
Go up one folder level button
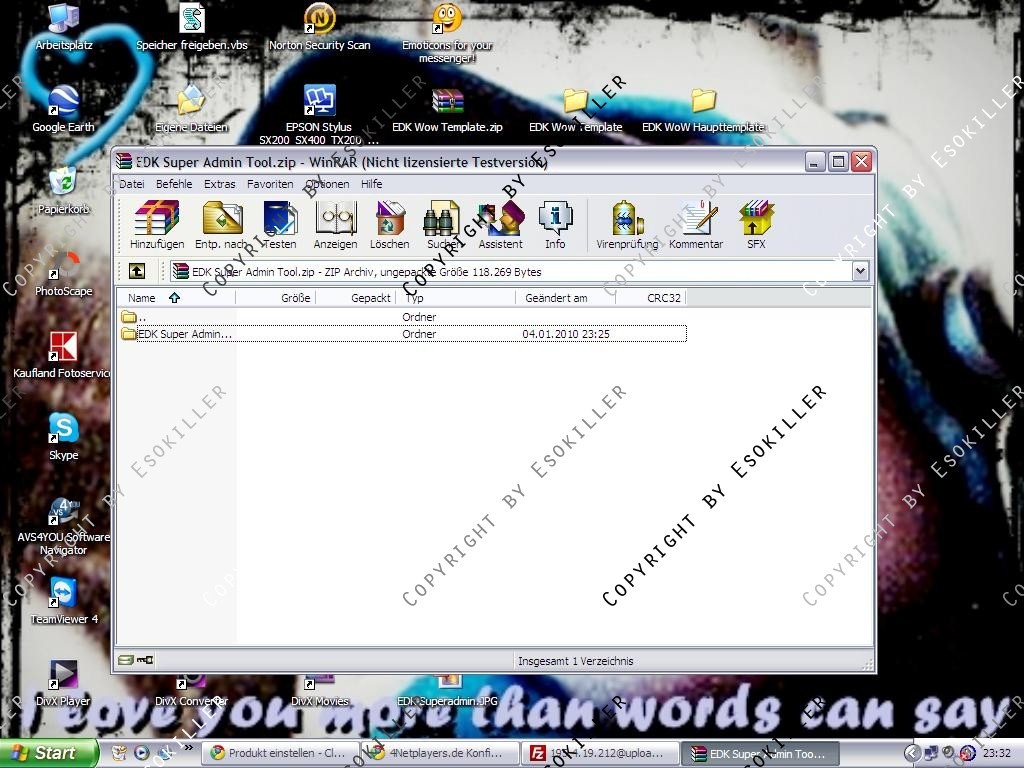[136, 271]
